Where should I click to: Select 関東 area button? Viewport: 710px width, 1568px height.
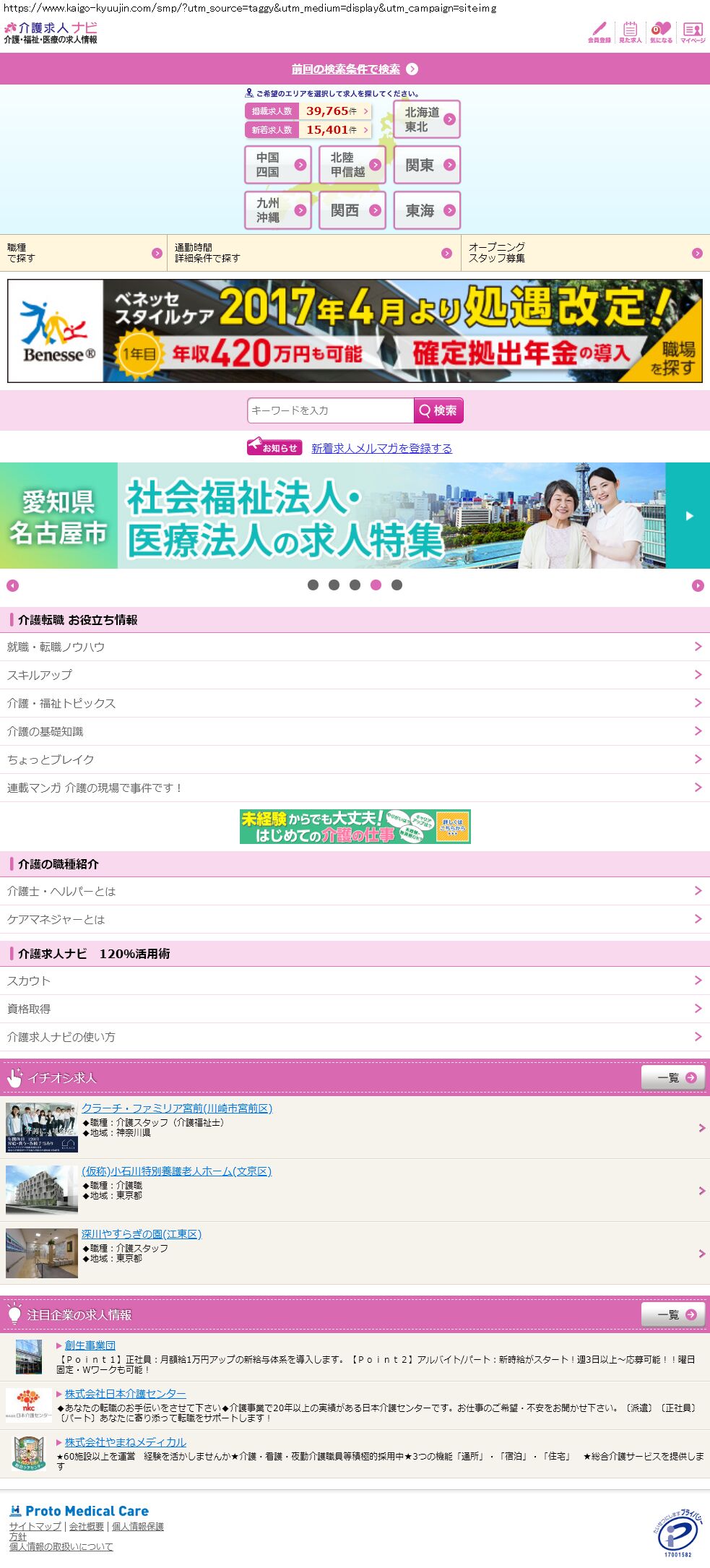pos(427,165)
